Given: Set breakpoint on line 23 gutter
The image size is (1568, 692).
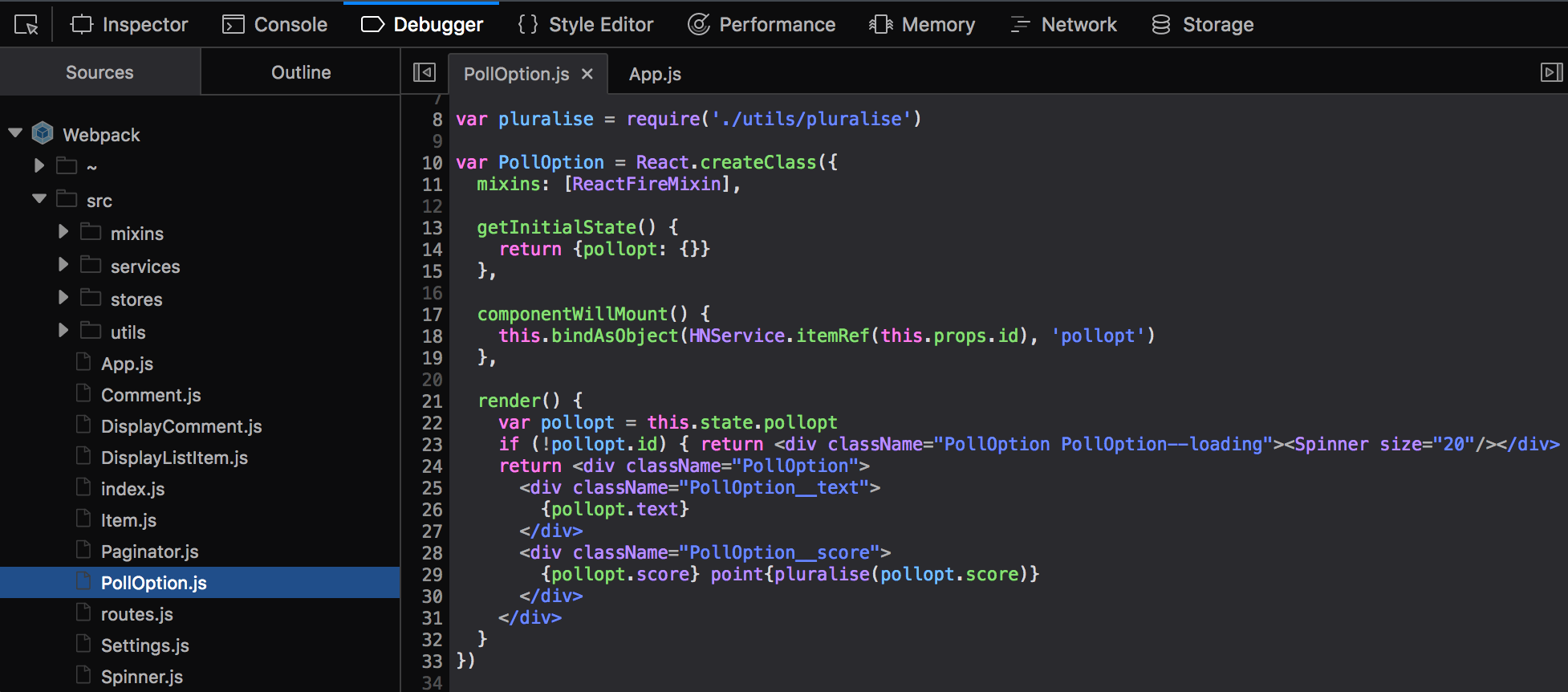Looking at the screenshot, I should coord(432,445).
